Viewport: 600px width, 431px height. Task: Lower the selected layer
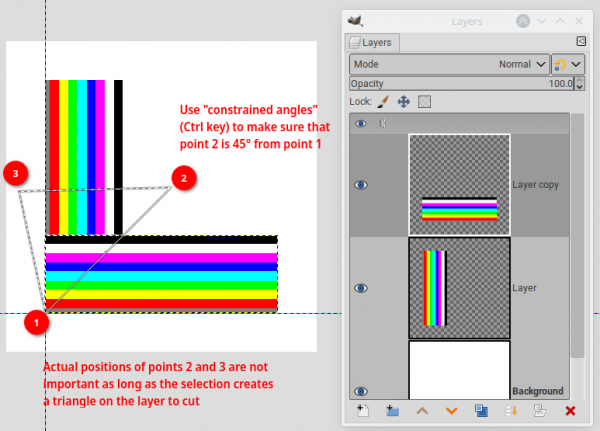[x=452, y=411]
